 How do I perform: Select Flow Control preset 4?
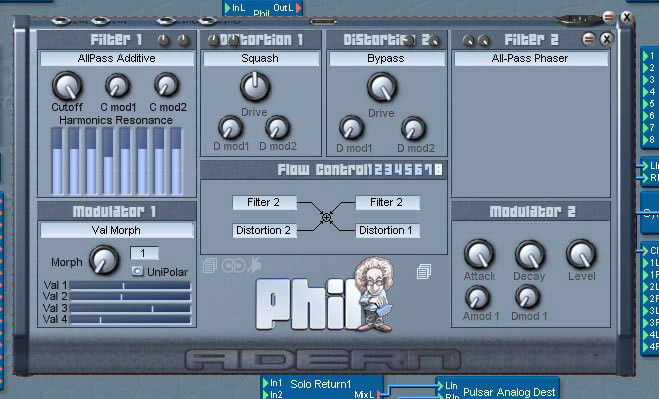click(398, 170)
